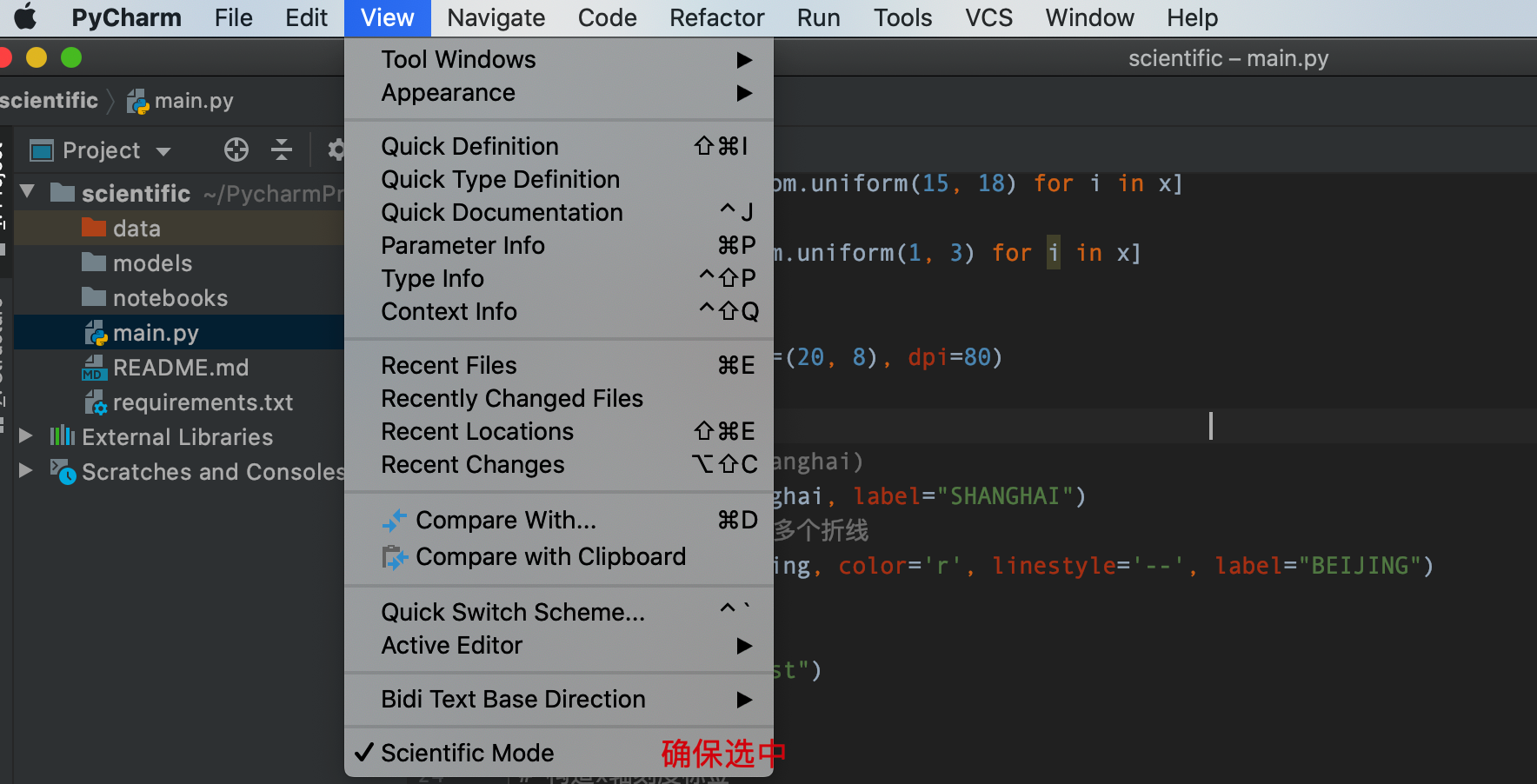Click the scientific root folder icon
Viewport: 1537px width, 784px height.
63,193
